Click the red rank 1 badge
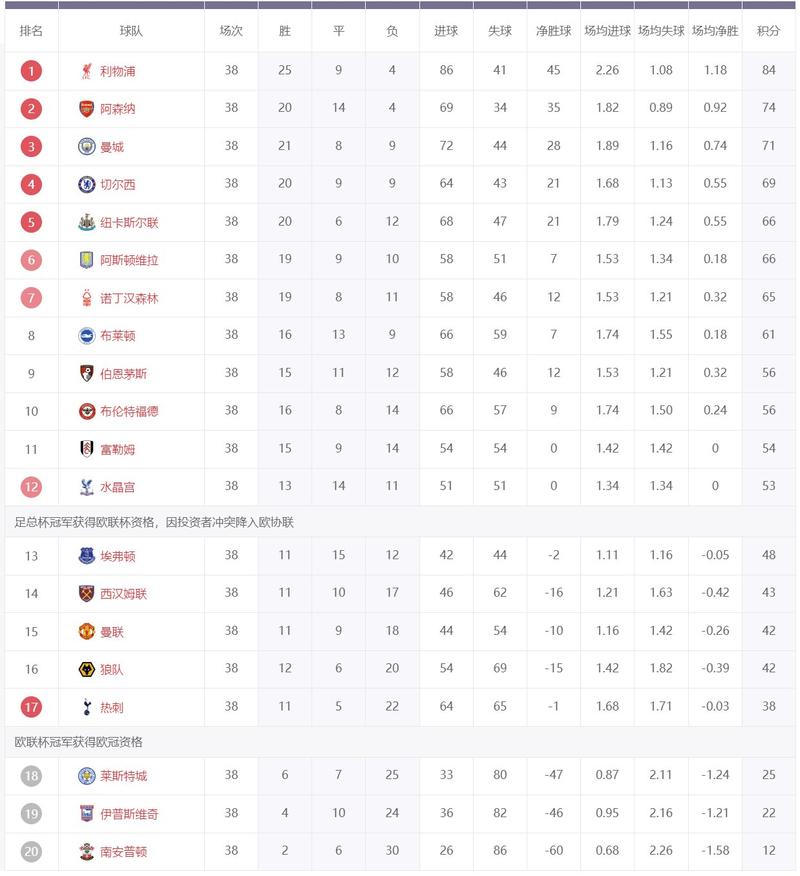This screenshot has width=800, height=876. tap(31, 71)
